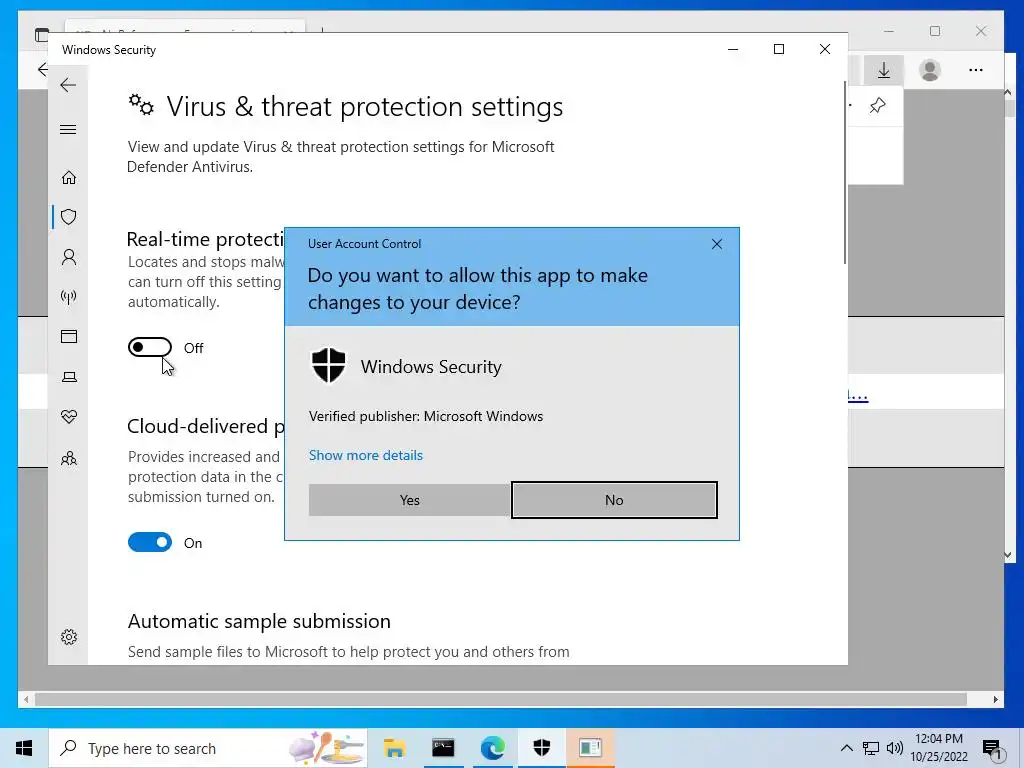Image resolution: width=1024 pixels, height=768 pixels.
Task: Open Command Prompt from the taskbar
Action: pos(443,748)
